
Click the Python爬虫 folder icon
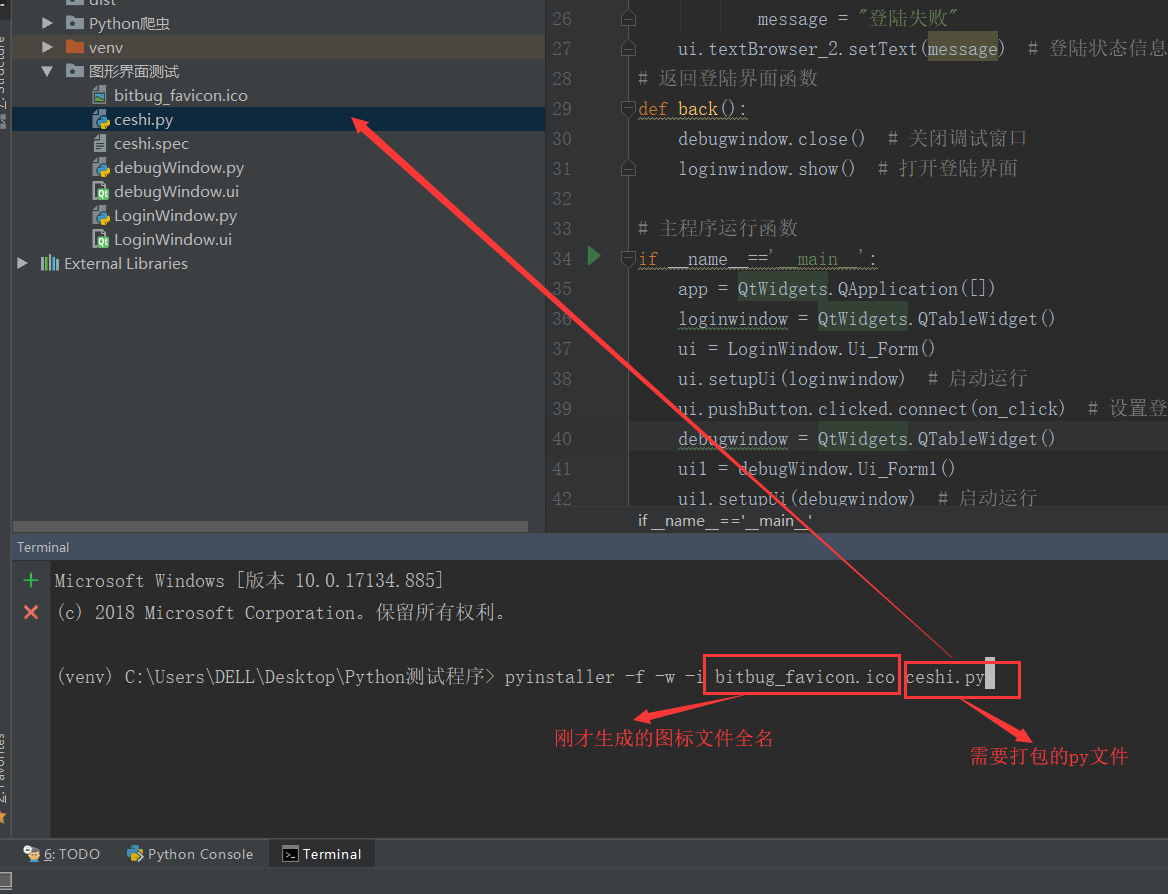pyautogui.click(x=74, y=23)
